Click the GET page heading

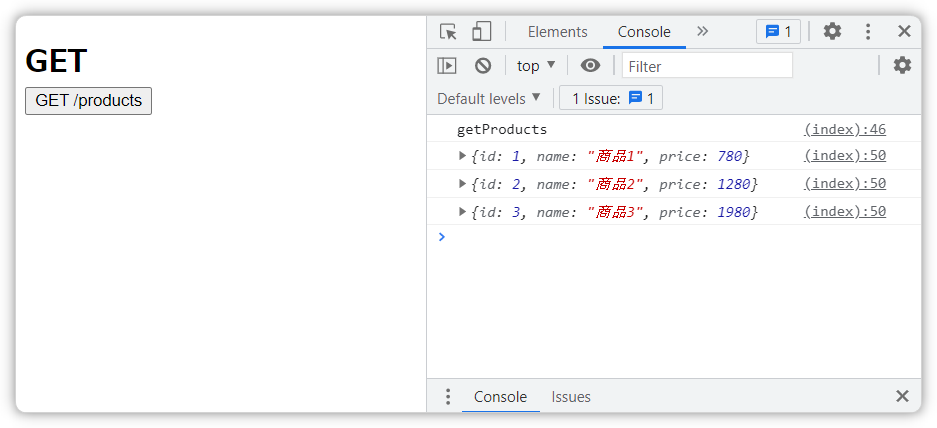56,61
